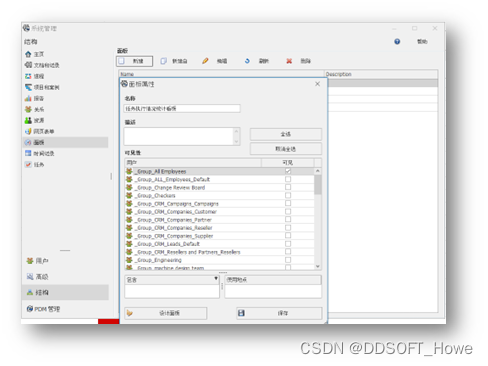
Task: Click the Visible (可见) column header in the dialog
Action: click(288, 162)
